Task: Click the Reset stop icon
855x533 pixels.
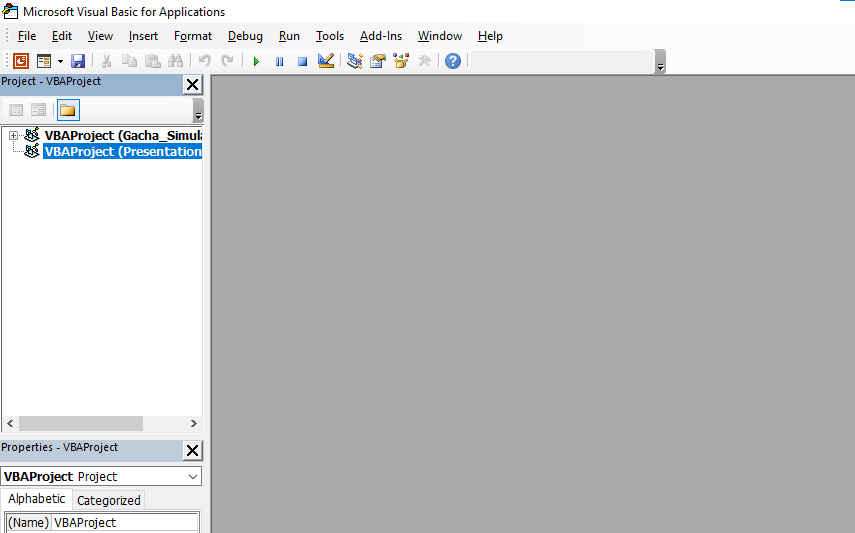Action: coord(303,61)
